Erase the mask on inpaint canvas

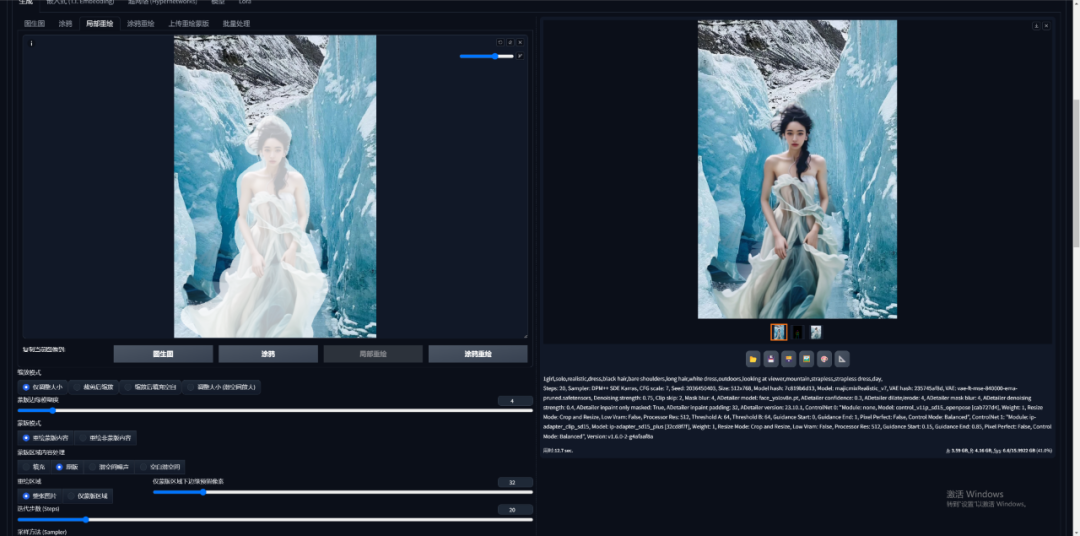click(x=510, y=42)
